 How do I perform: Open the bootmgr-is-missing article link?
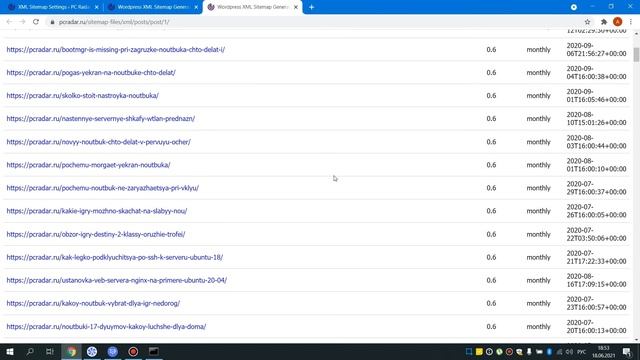(116, 50)
